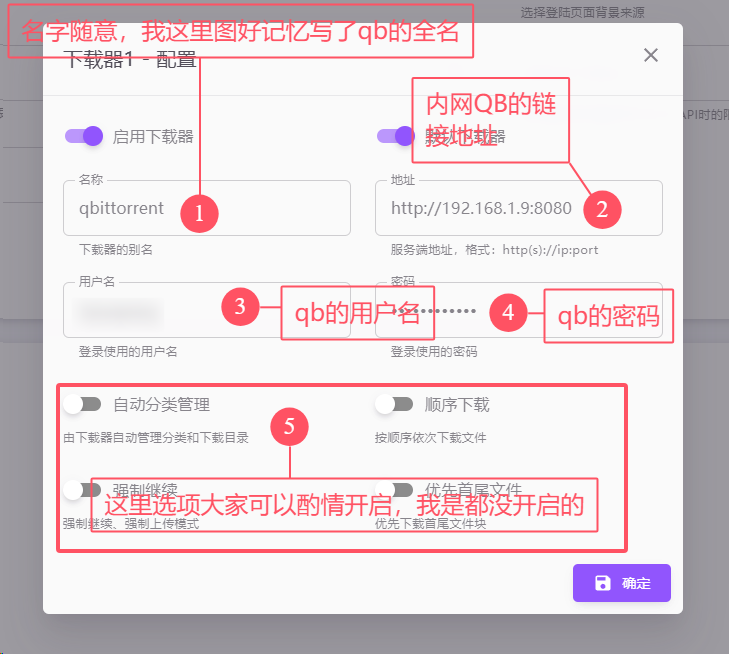
Task: Click into the 密码 input field
Action: pos(518,310)
